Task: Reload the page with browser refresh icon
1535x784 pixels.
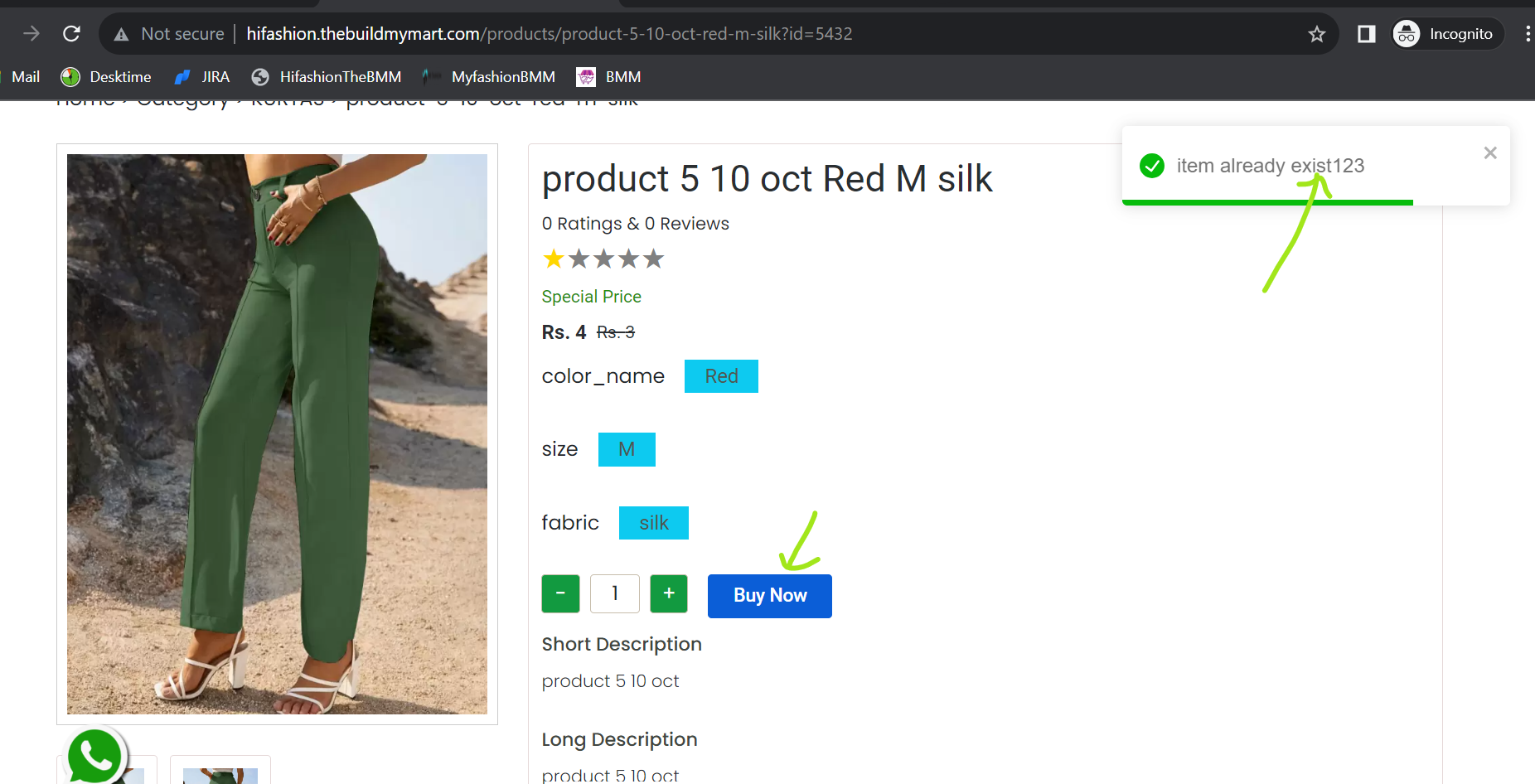Action: 72,34
